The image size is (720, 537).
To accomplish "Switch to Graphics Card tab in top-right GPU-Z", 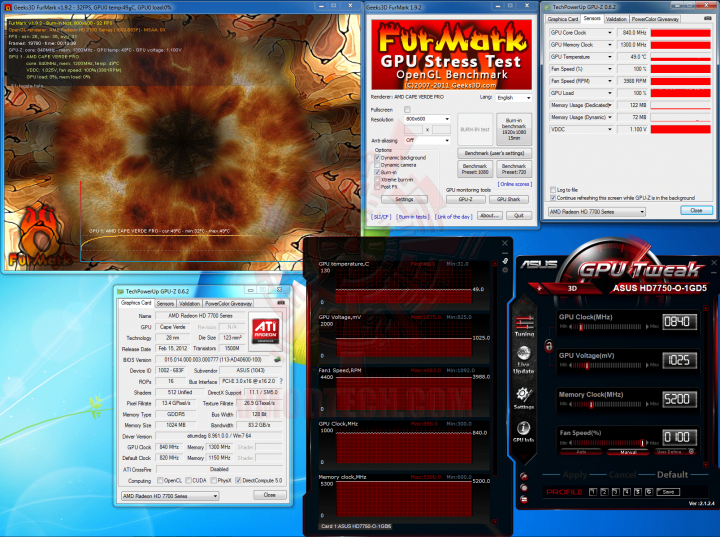I will 563,19.
